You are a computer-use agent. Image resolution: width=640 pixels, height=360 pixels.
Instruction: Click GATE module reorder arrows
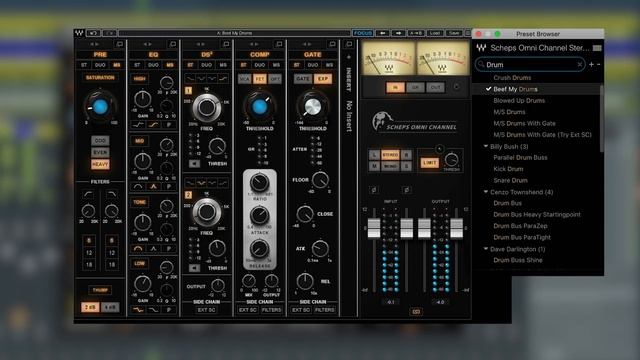(307, 44)
